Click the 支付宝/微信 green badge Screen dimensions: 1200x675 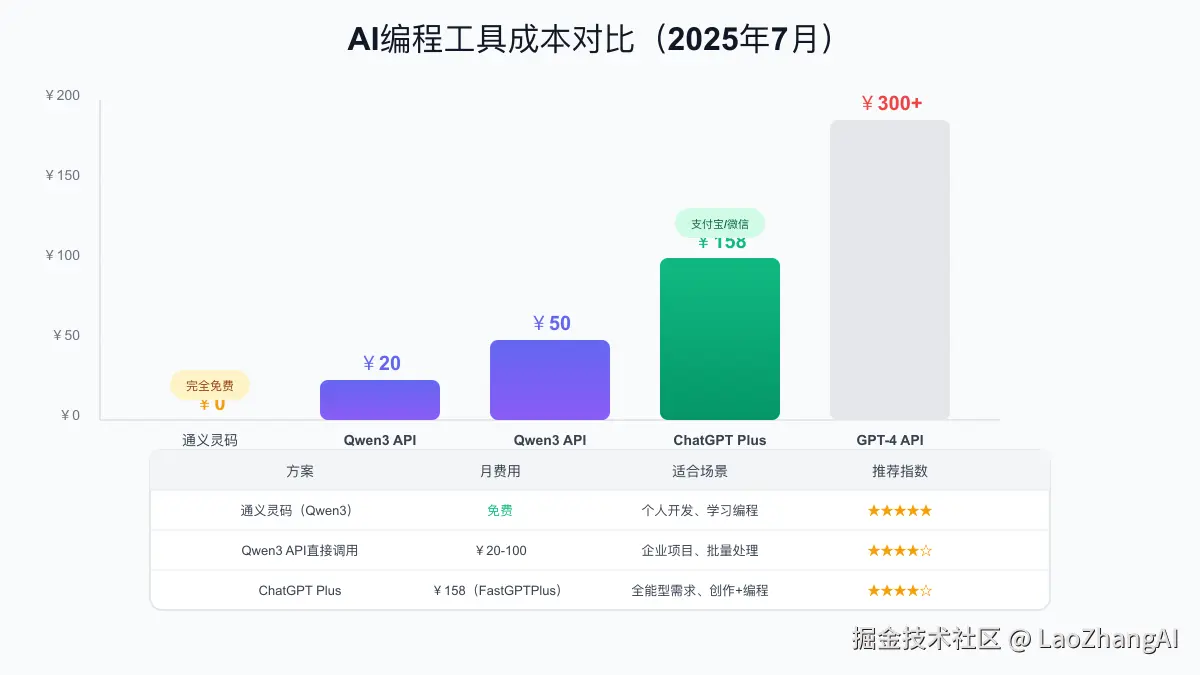720,224
